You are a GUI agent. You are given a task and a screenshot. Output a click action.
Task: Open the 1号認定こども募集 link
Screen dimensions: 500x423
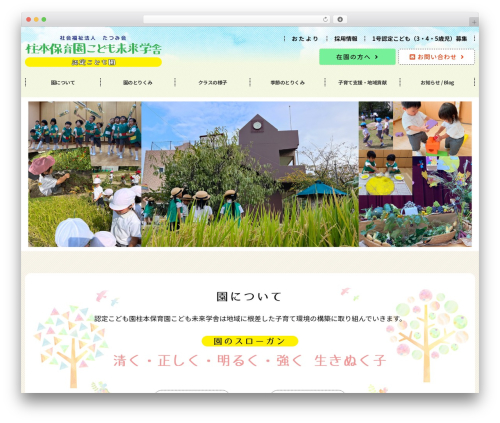pos(419,39)
